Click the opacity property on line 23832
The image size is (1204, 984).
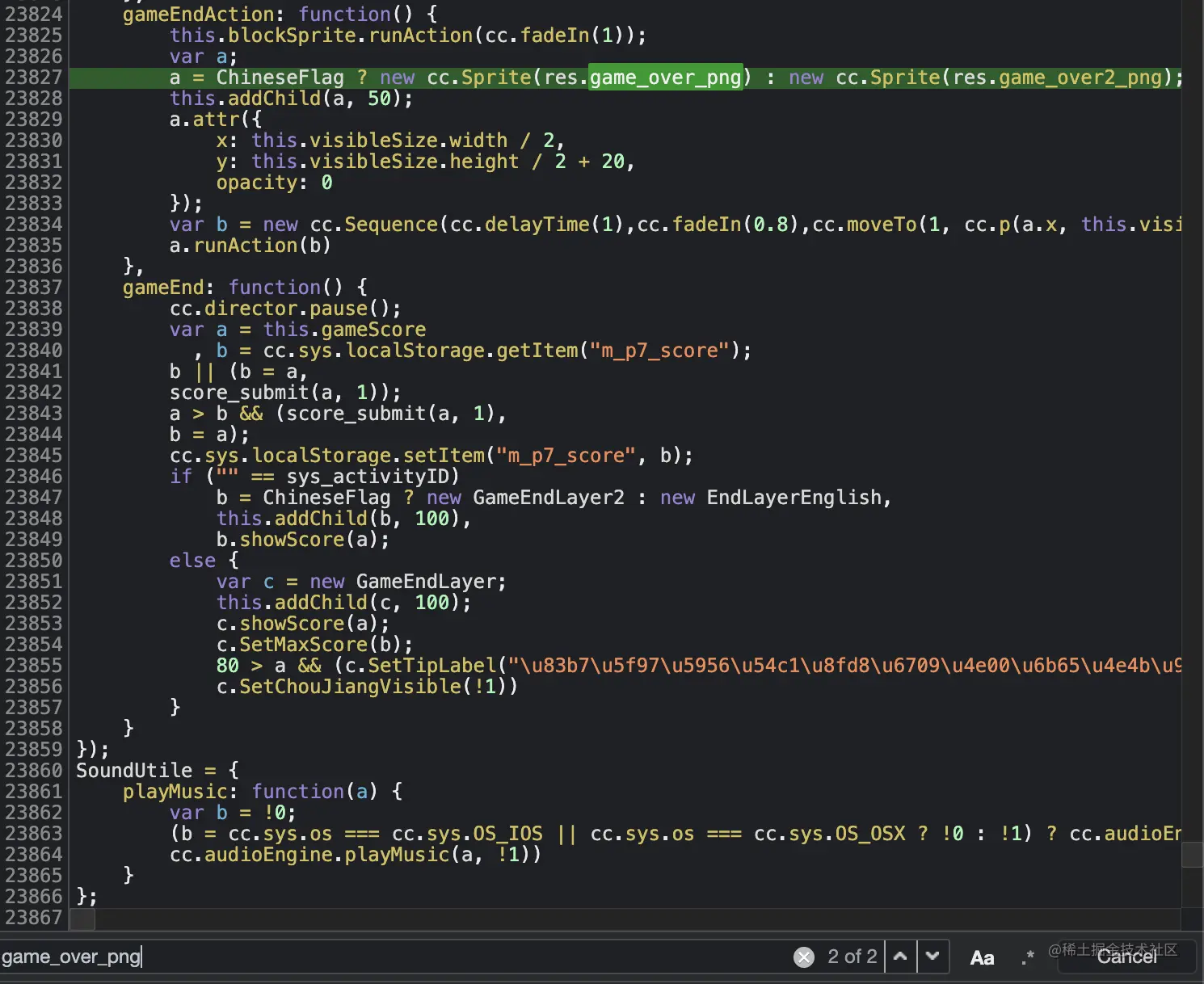pos(257,183)
